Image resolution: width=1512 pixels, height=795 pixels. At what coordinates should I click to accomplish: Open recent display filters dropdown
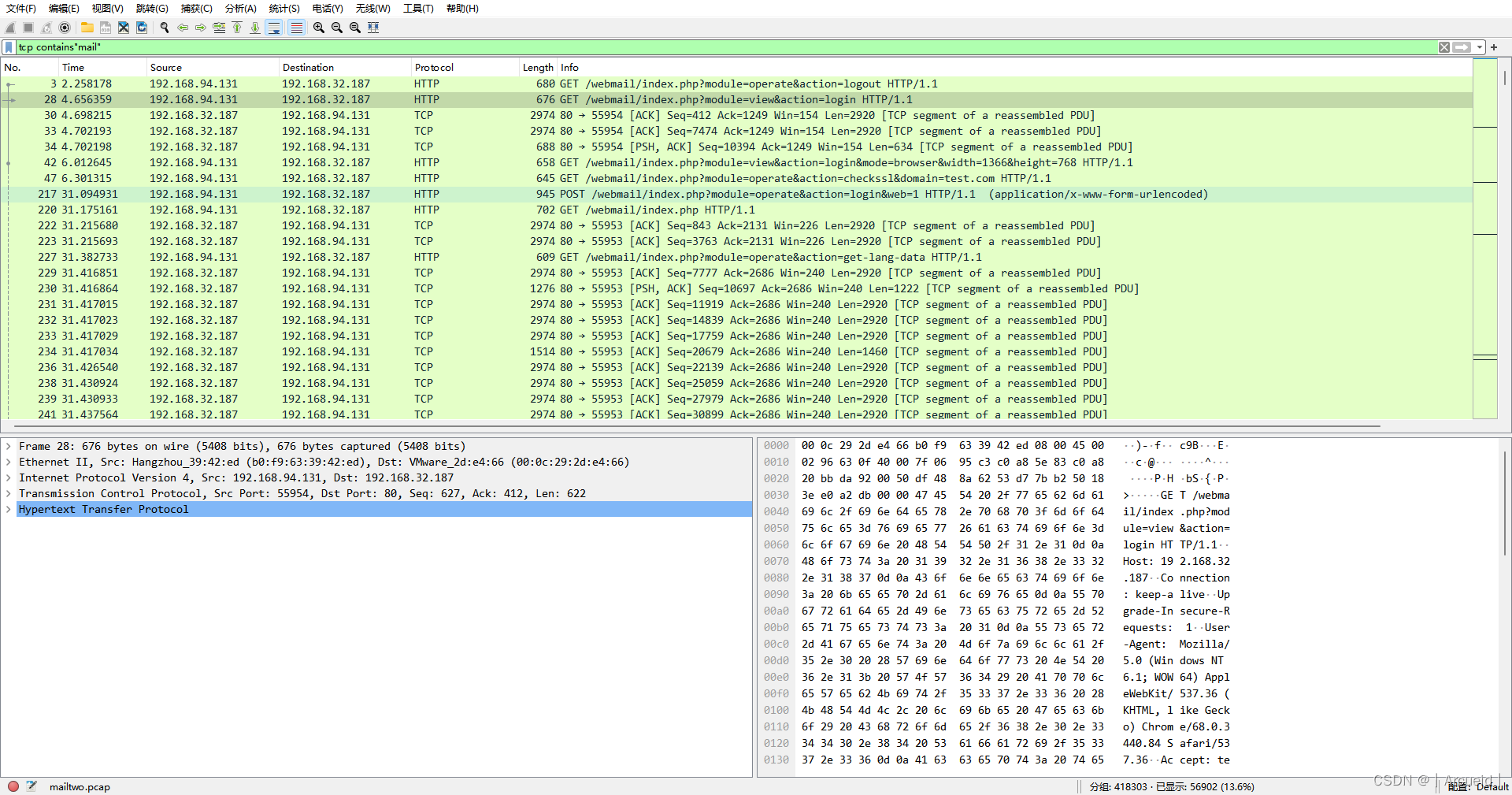coord(1480,47)
